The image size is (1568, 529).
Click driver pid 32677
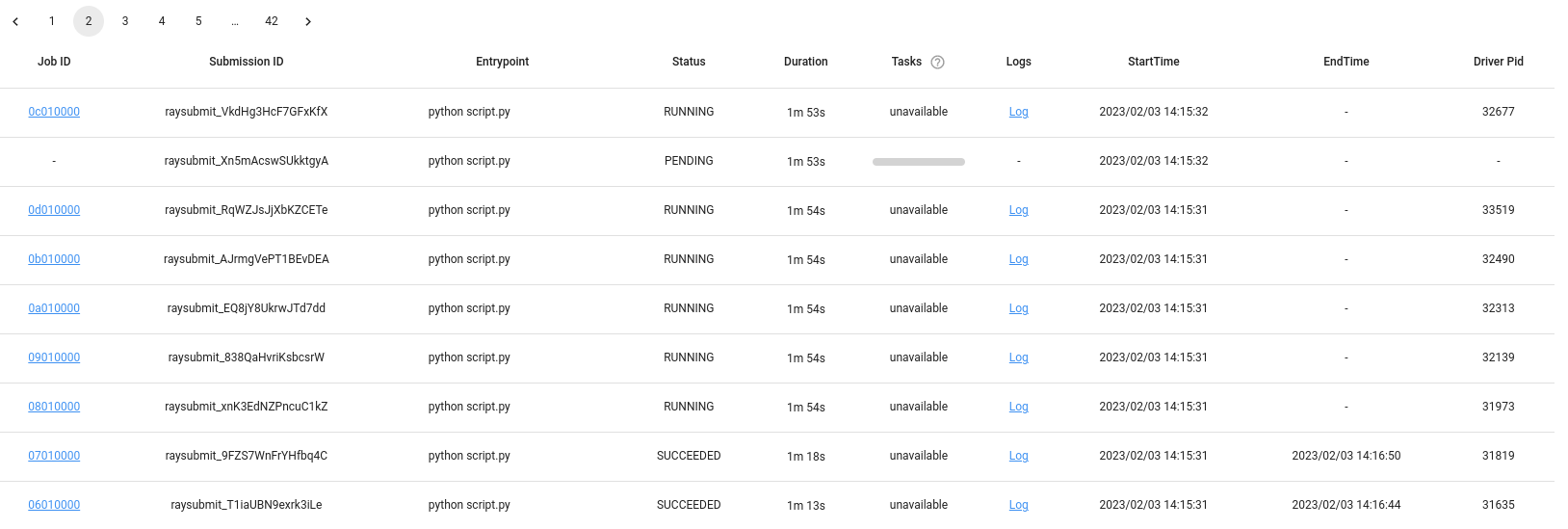(1499, 112)
